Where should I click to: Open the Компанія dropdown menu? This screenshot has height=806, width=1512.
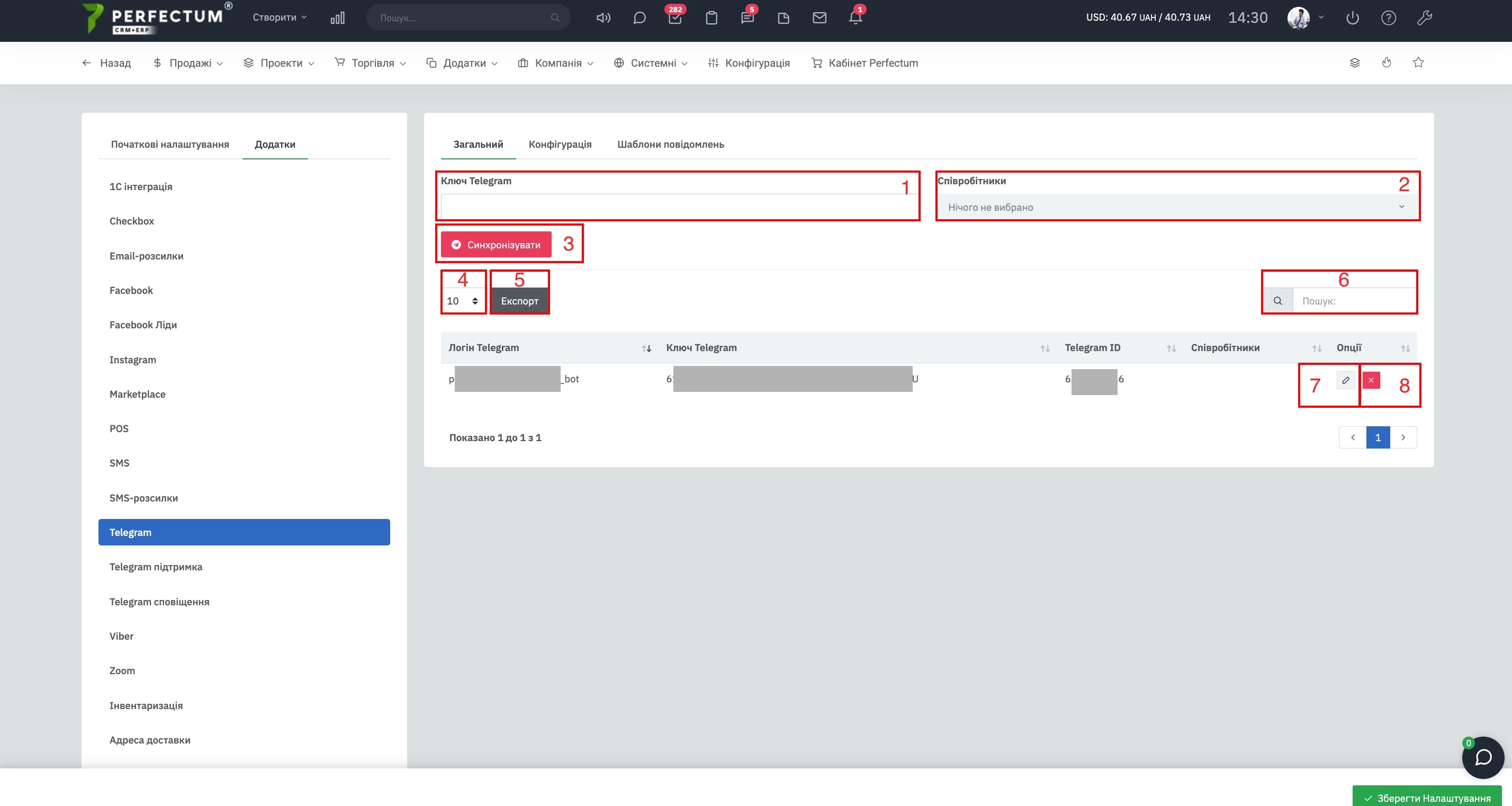pyautogui.click(x=558, y=62)
